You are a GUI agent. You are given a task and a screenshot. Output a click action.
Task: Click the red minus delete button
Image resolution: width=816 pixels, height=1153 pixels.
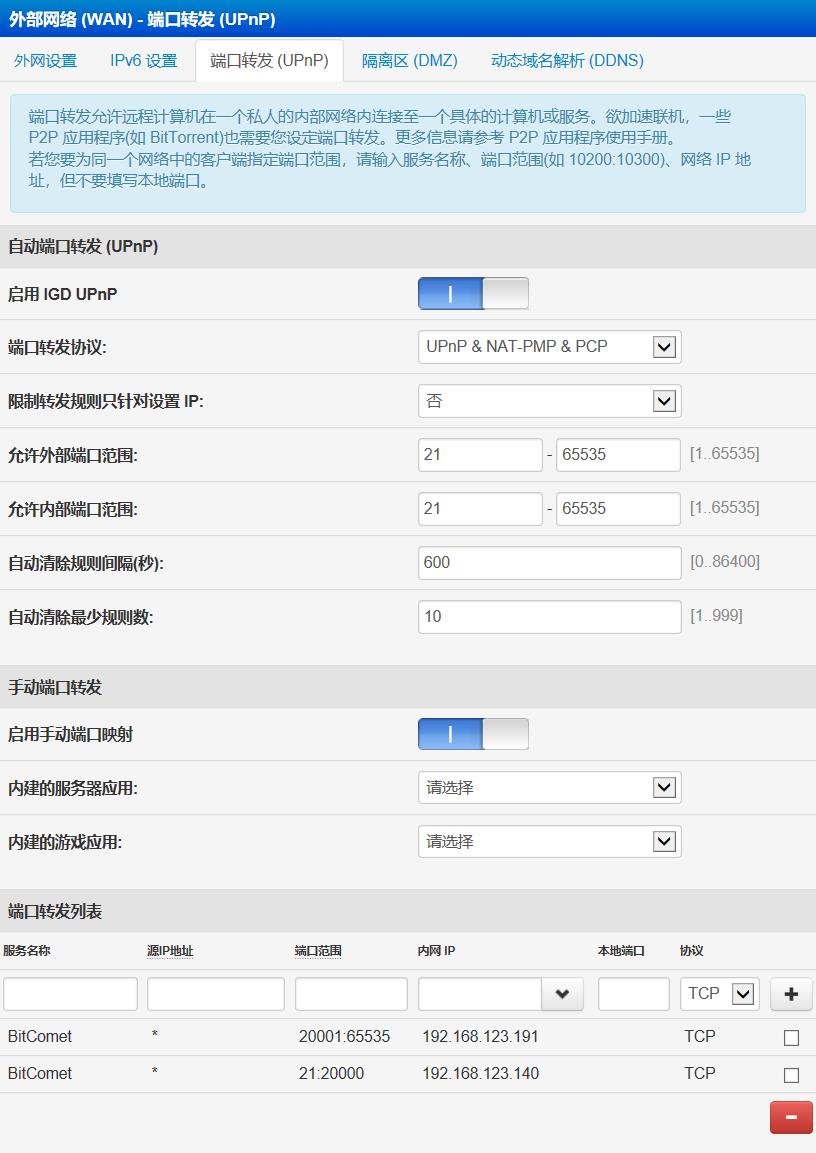(791, 1117)
